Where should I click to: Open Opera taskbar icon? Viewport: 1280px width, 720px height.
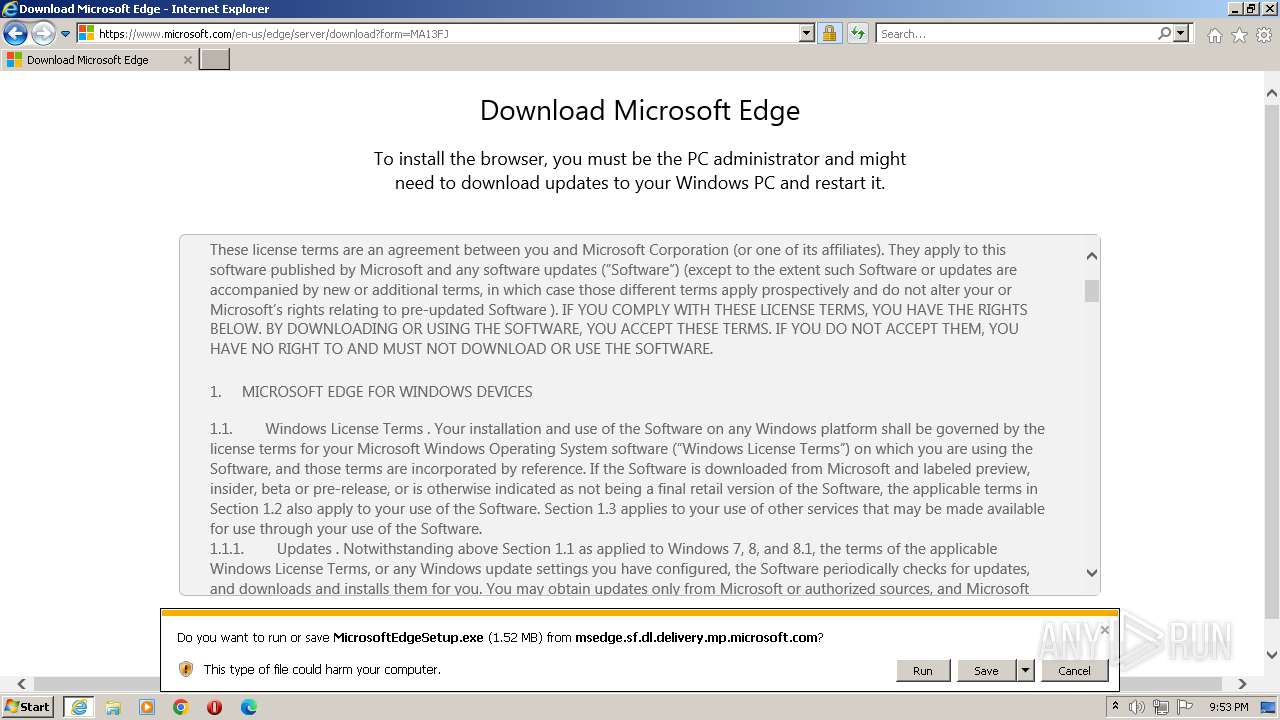click(214, 707)
